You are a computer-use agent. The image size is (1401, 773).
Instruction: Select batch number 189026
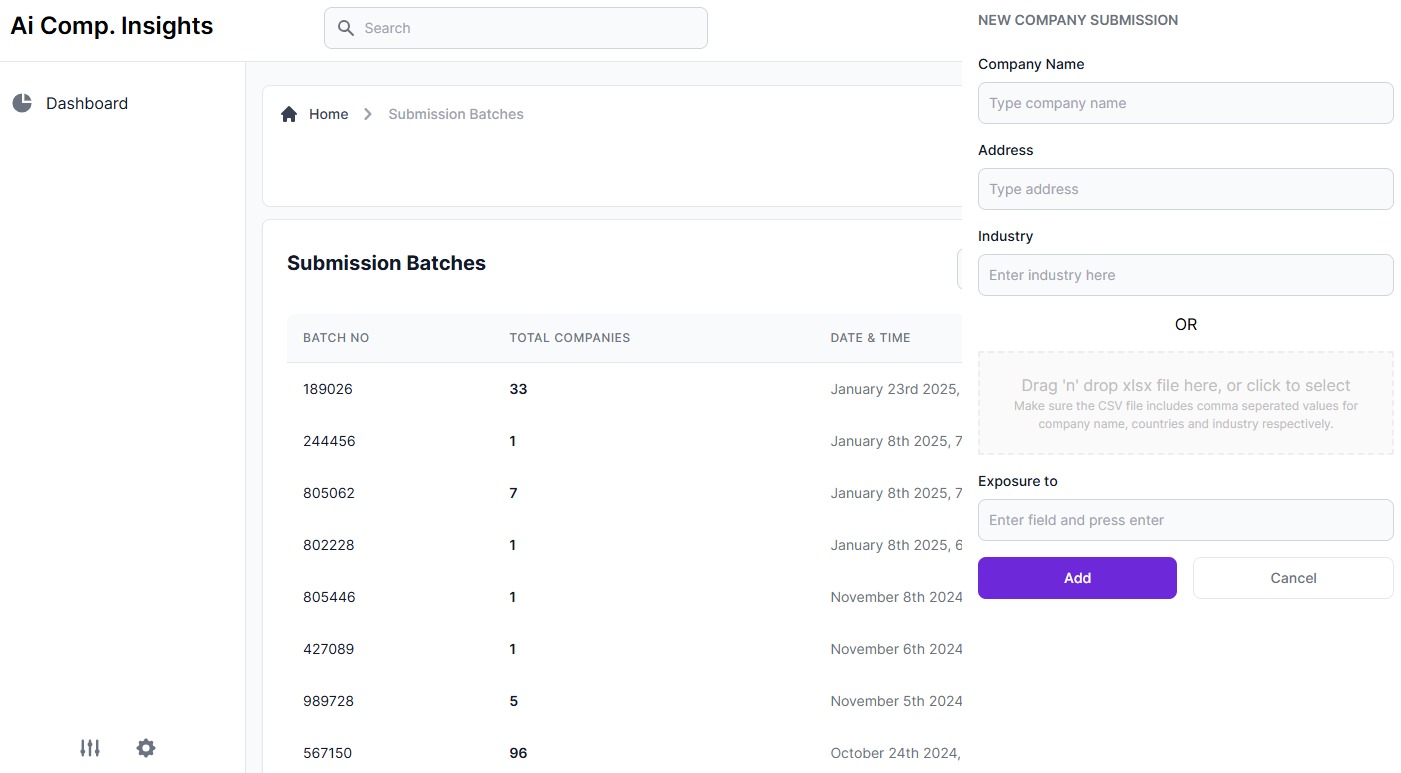tap(328, 389)
